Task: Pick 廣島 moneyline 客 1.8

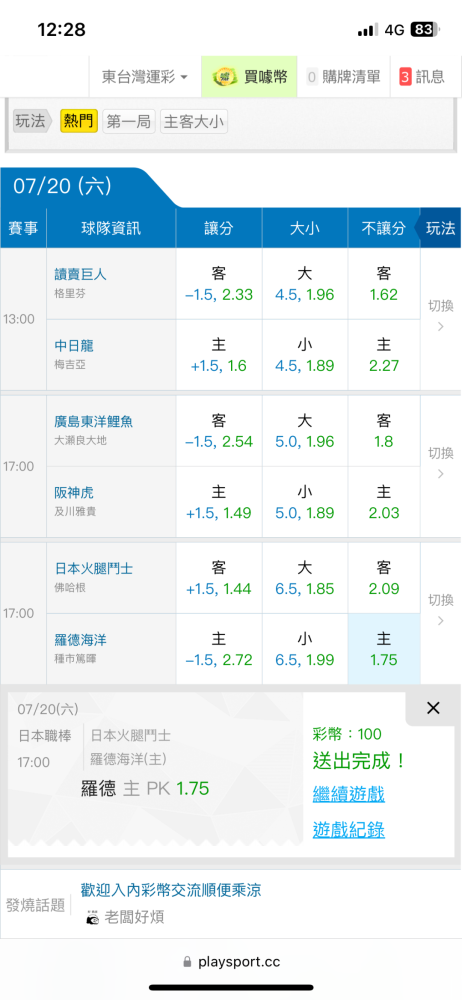Action: tap(384, 430)
